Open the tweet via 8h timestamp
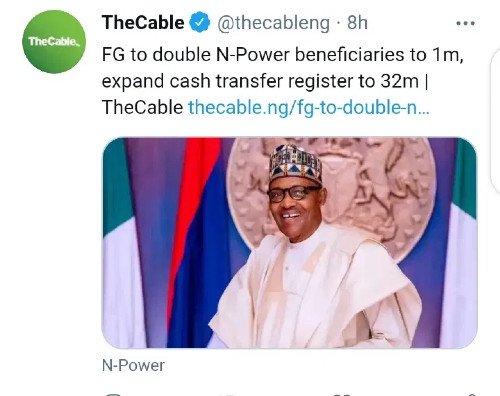The width and height of the screenshot is (500, 396). click(x=357, y=23)
